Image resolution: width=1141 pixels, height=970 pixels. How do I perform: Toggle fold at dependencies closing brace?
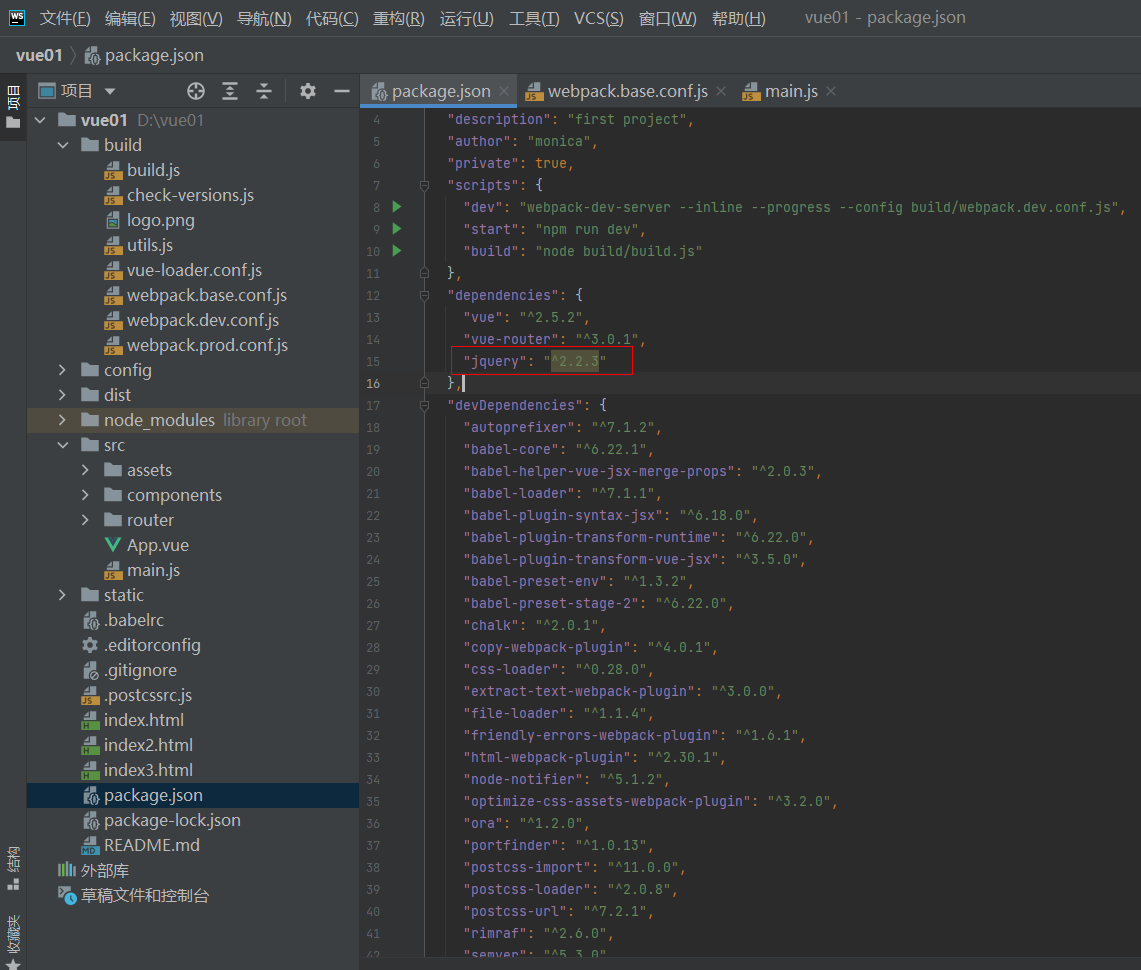coord(424,383)
